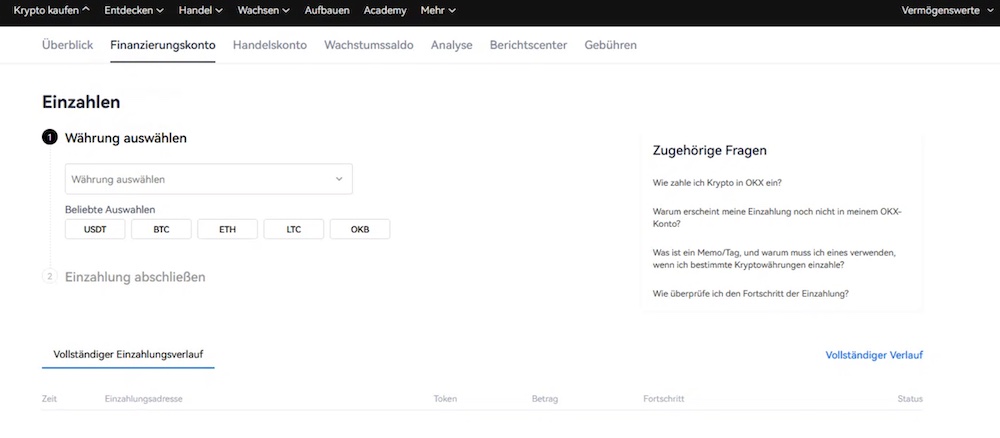The height and width of the screenshot is (438, 1000).
Task: Click the Token column header
Action: pyautogui.click(x=445, y=399)
